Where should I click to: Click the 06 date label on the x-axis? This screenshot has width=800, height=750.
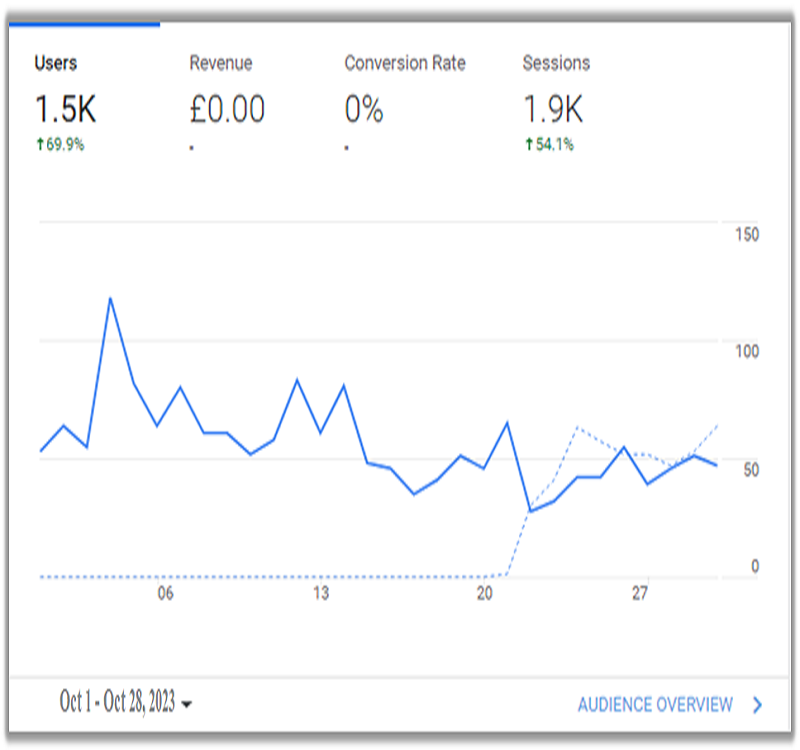tap(165, 594)
